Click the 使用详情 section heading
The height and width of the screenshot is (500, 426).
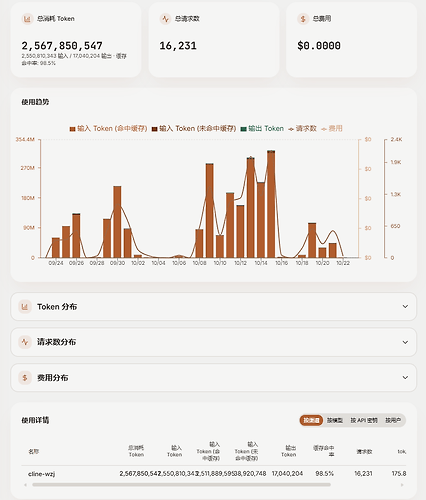(35, 420)
